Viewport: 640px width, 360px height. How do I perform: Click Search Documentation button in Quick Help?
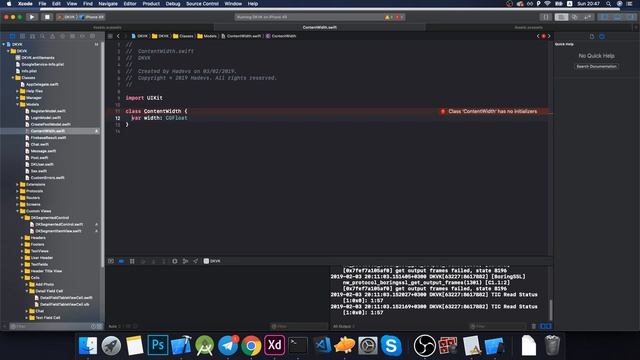pyautogui.click(x=596, y=67)
